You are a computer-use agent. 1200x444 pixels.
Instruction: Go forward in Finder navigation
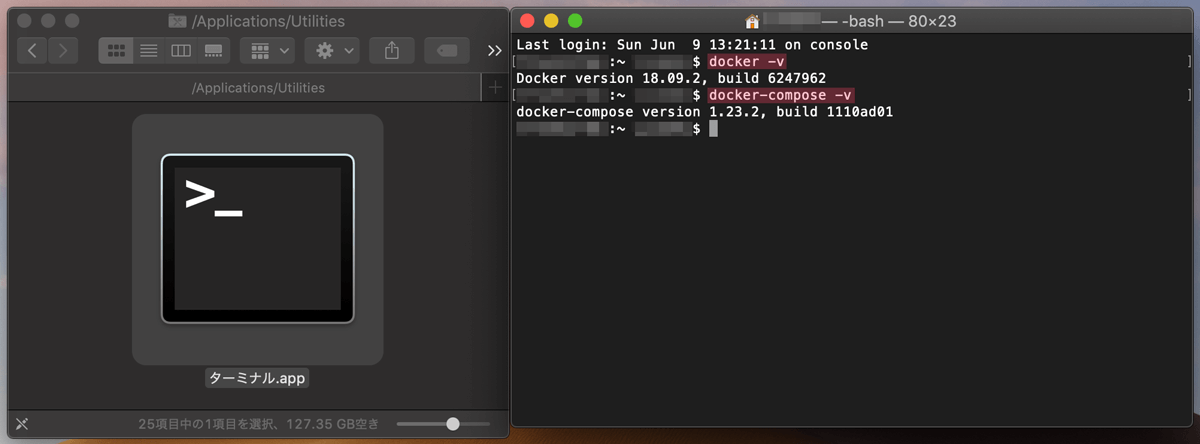(63, 50)
